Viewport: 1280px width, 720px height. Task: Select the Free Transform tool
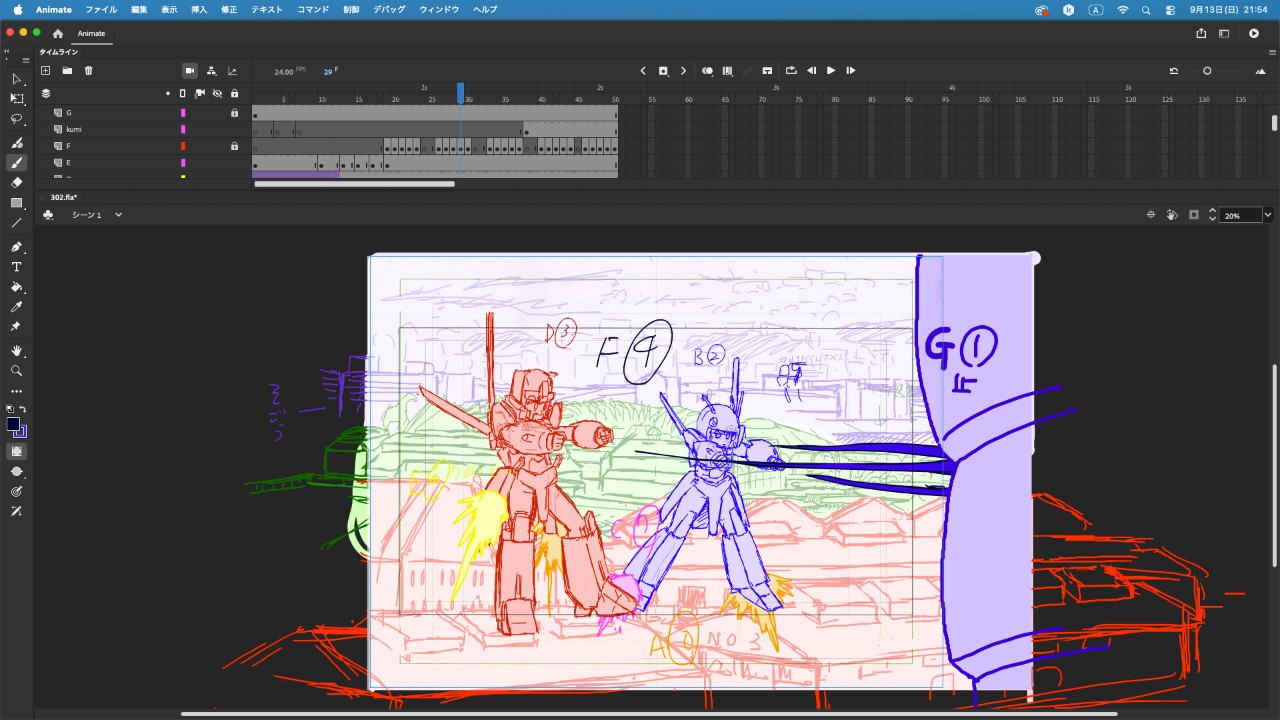16,99
